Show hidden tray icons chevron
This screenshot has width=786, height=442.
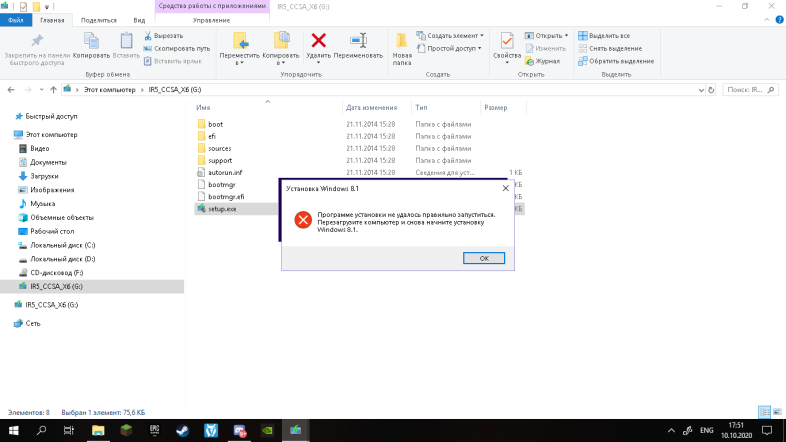671,430
